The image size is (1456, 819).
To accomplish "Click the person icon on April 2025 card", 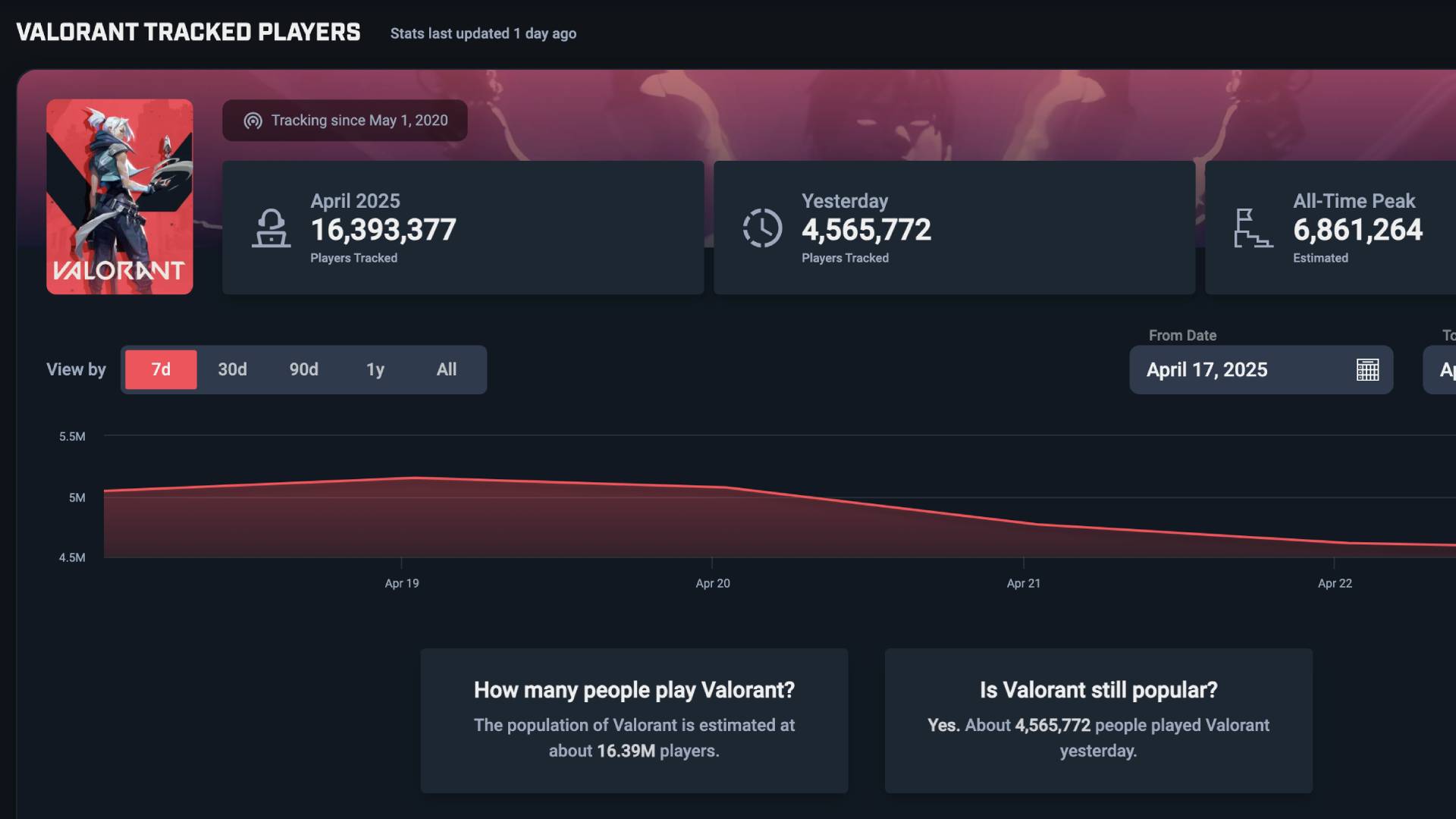I will click(271, 228).
